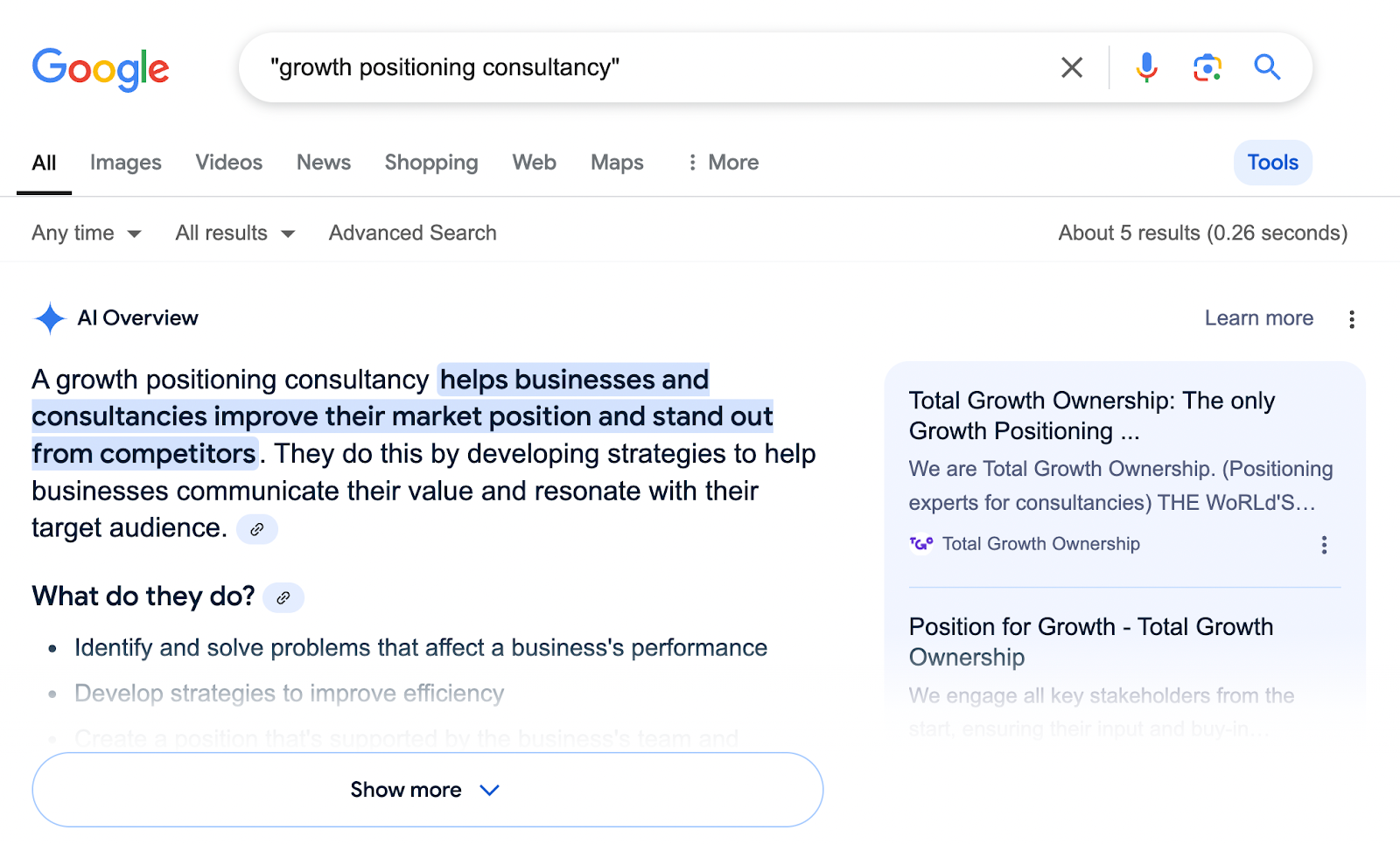Open three-dot menu for Total Growth Ownership source
The image size is (1400, 844).
1324,546
